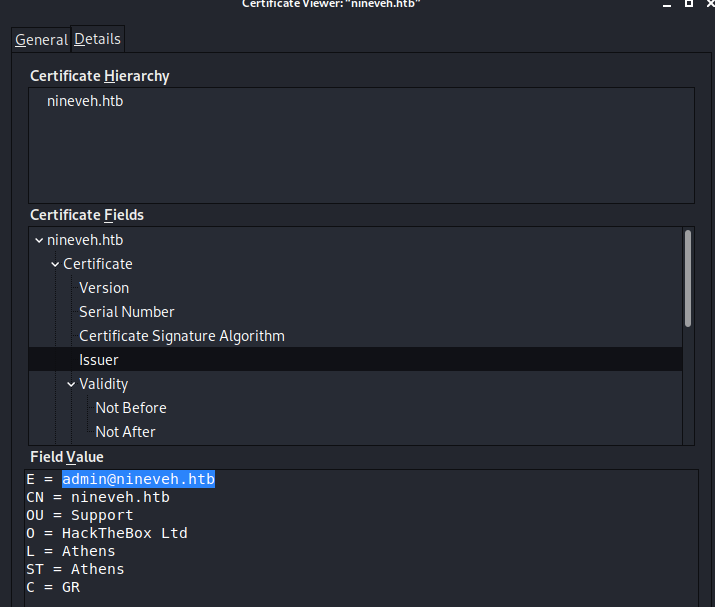
Task: Collapse the Validity tree node
Action: pyautogui.click(x=71, y=384)
